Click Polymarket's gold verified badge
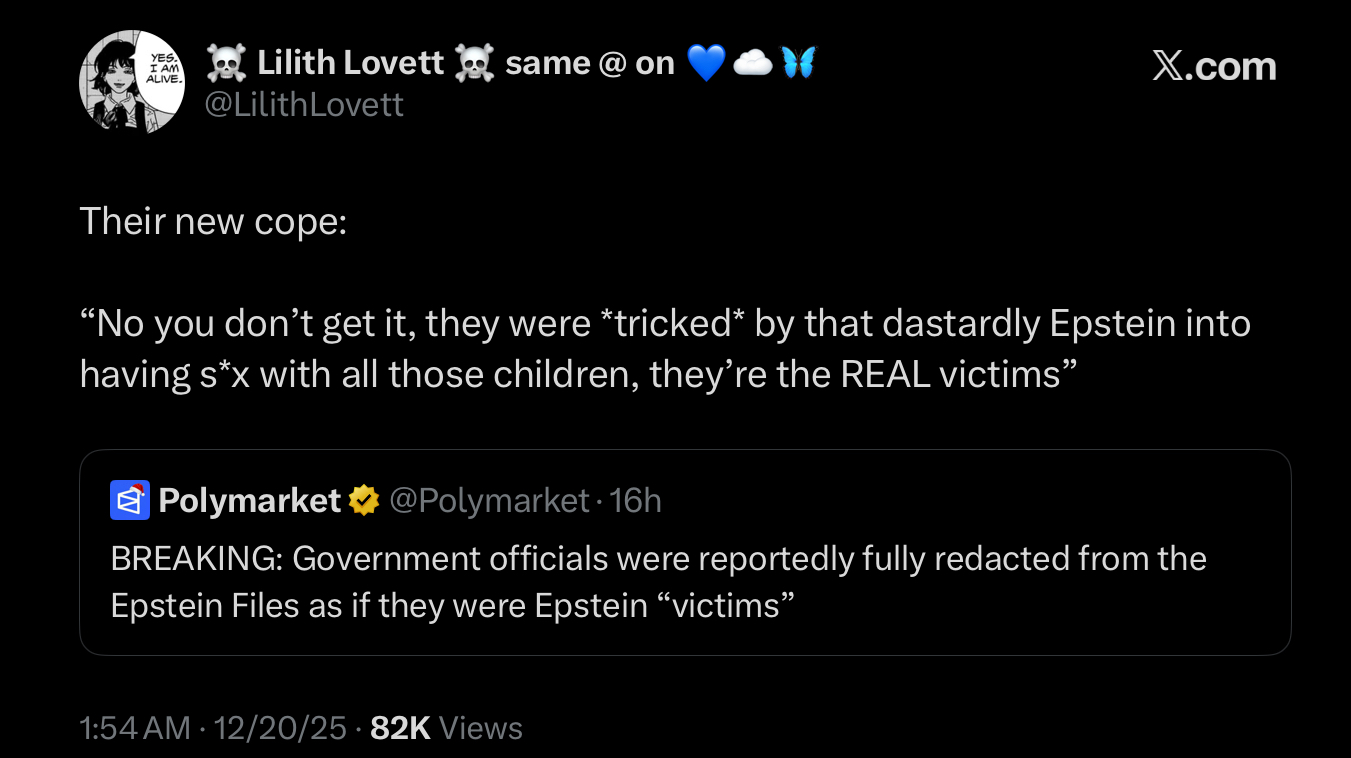1351x758 pixels. coord(363,500)
